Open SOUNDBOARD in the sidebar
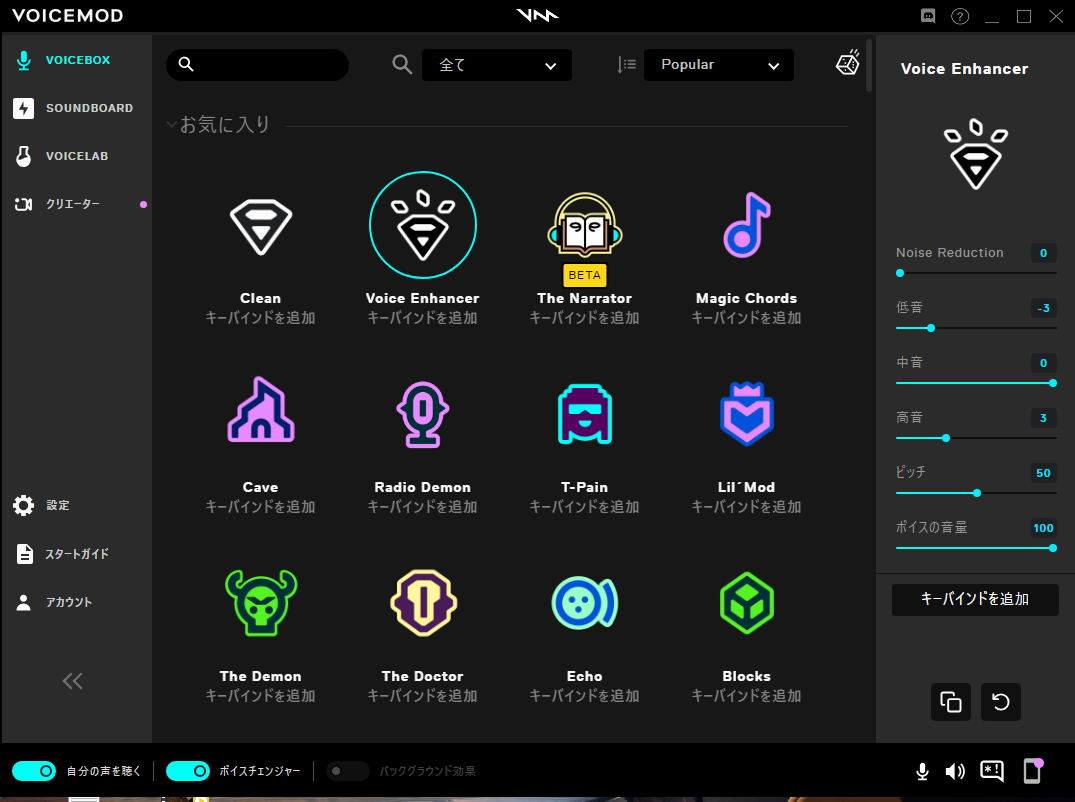The image size is (1075, 802). [x=76, y=108]
